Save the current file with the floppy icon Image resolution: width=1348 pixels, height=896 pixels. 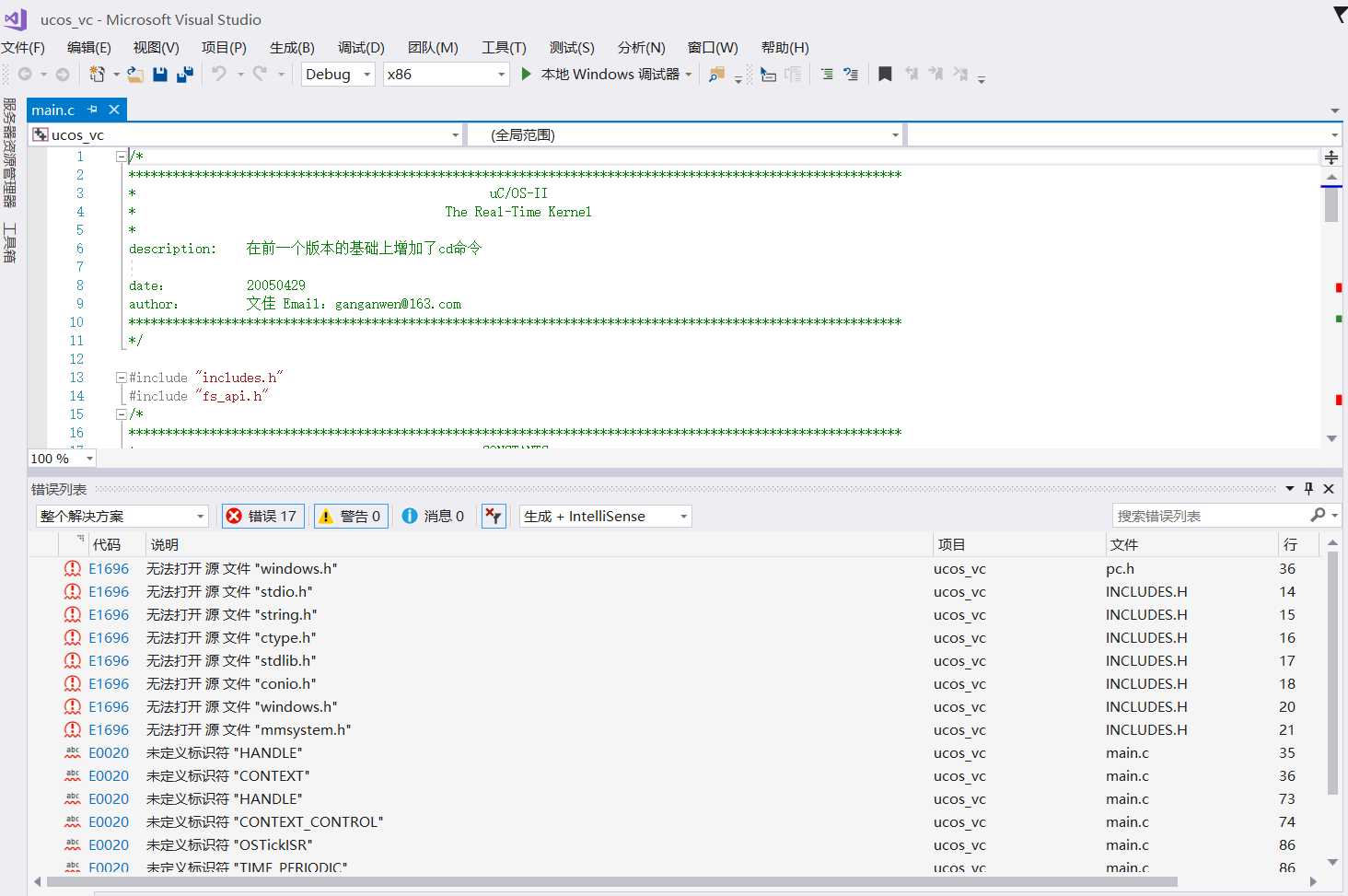tap(160, 75)
